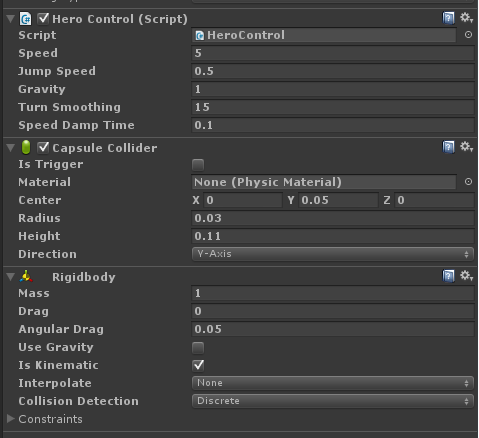Open the Collision Detection dropdown
The image size is (479, 438).
(x=333, y=401)
